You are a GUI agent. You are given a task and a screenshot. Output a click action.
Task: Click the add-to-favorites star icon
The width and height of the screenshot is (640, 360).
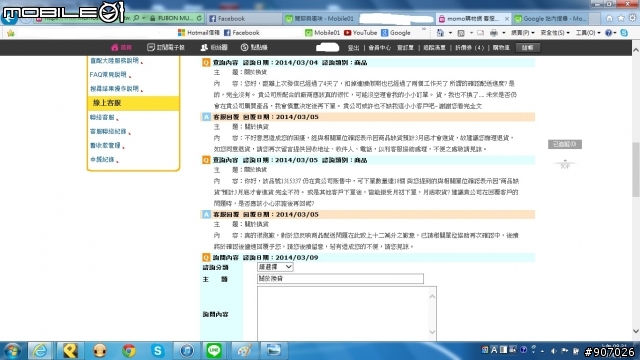[11, 33]
